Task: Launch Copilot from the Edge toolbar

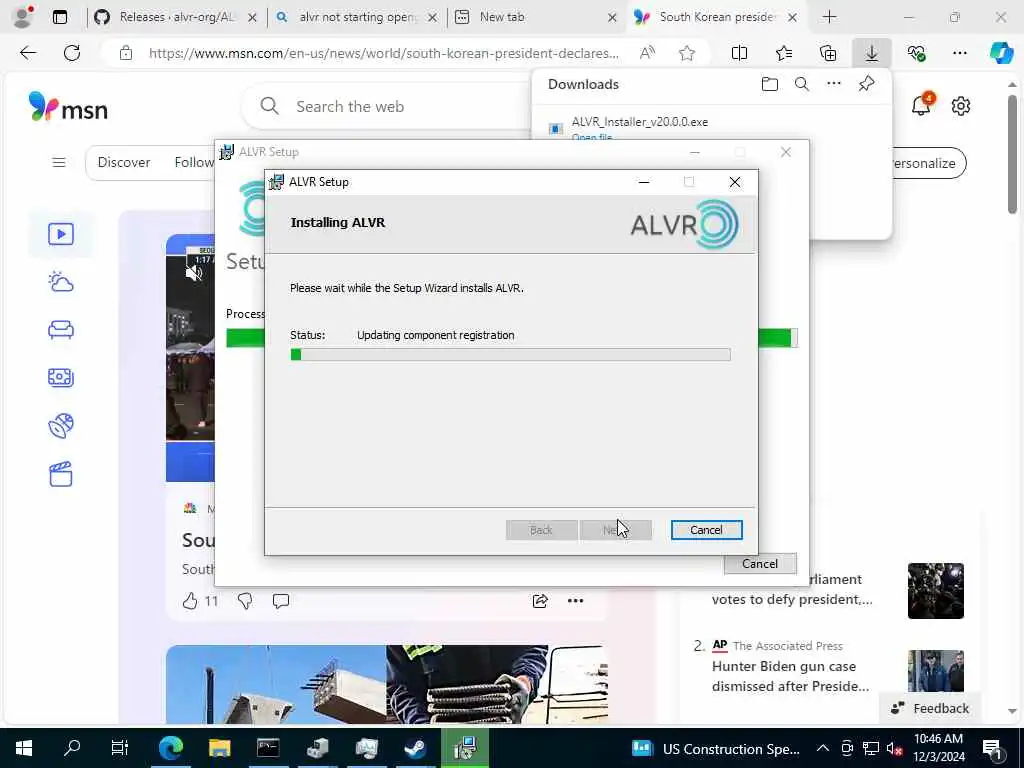Action: tap(1001, 54)
